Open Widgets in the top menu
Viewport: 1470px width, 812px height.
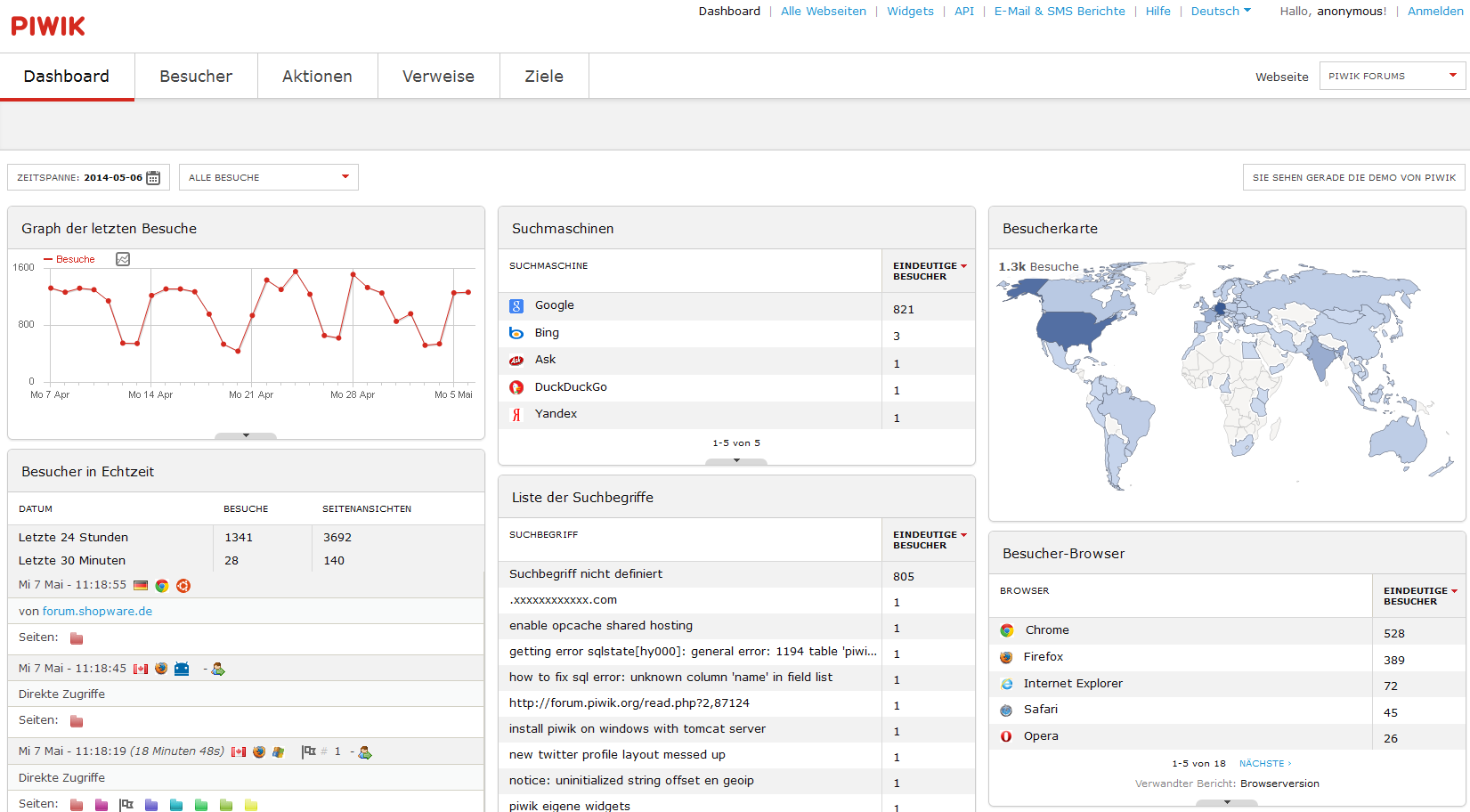tap(910, 12)
